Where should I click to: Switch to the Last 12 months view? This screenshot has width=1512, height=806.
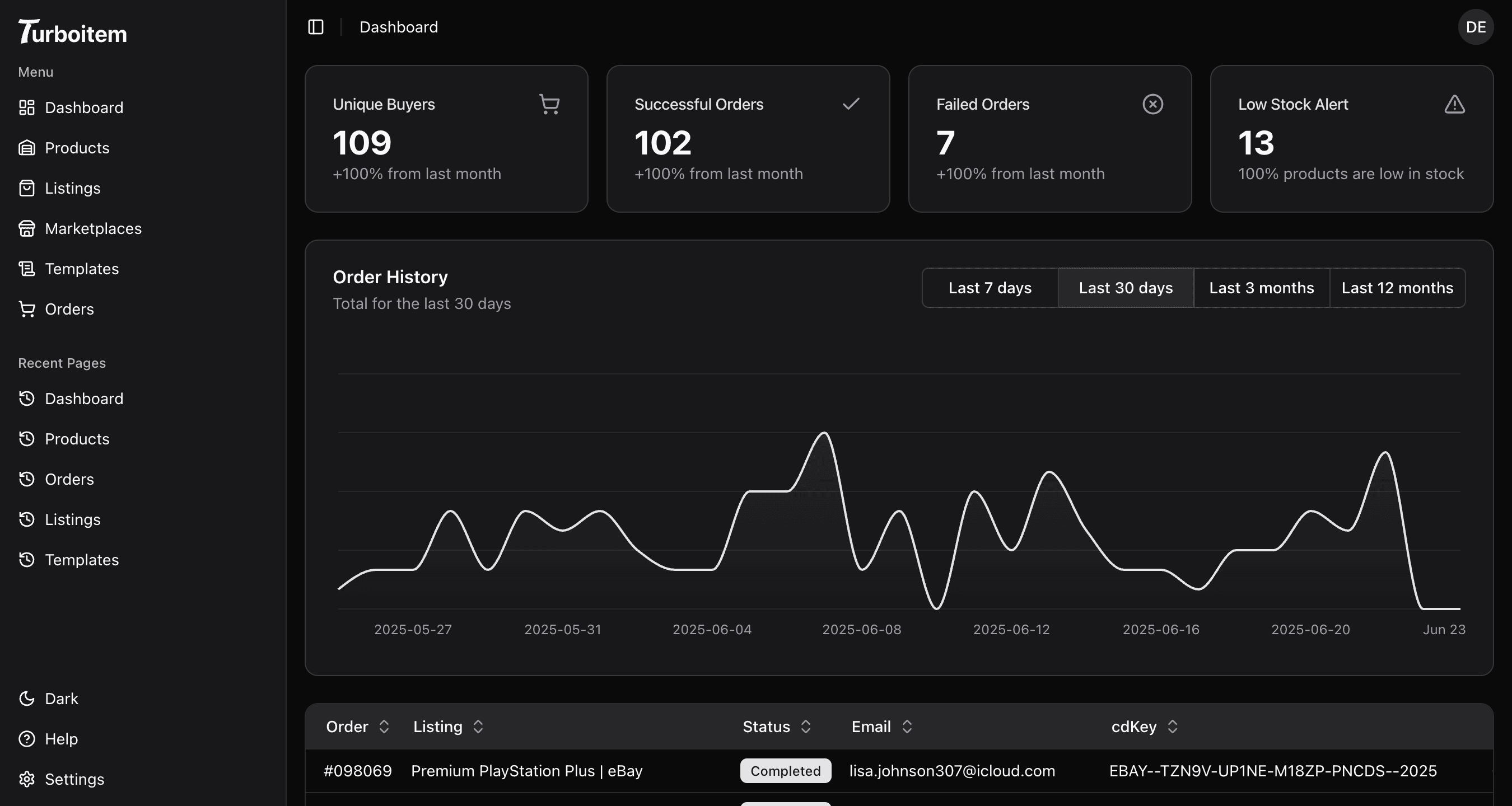pyautogui.click(x=1398, y=288)
